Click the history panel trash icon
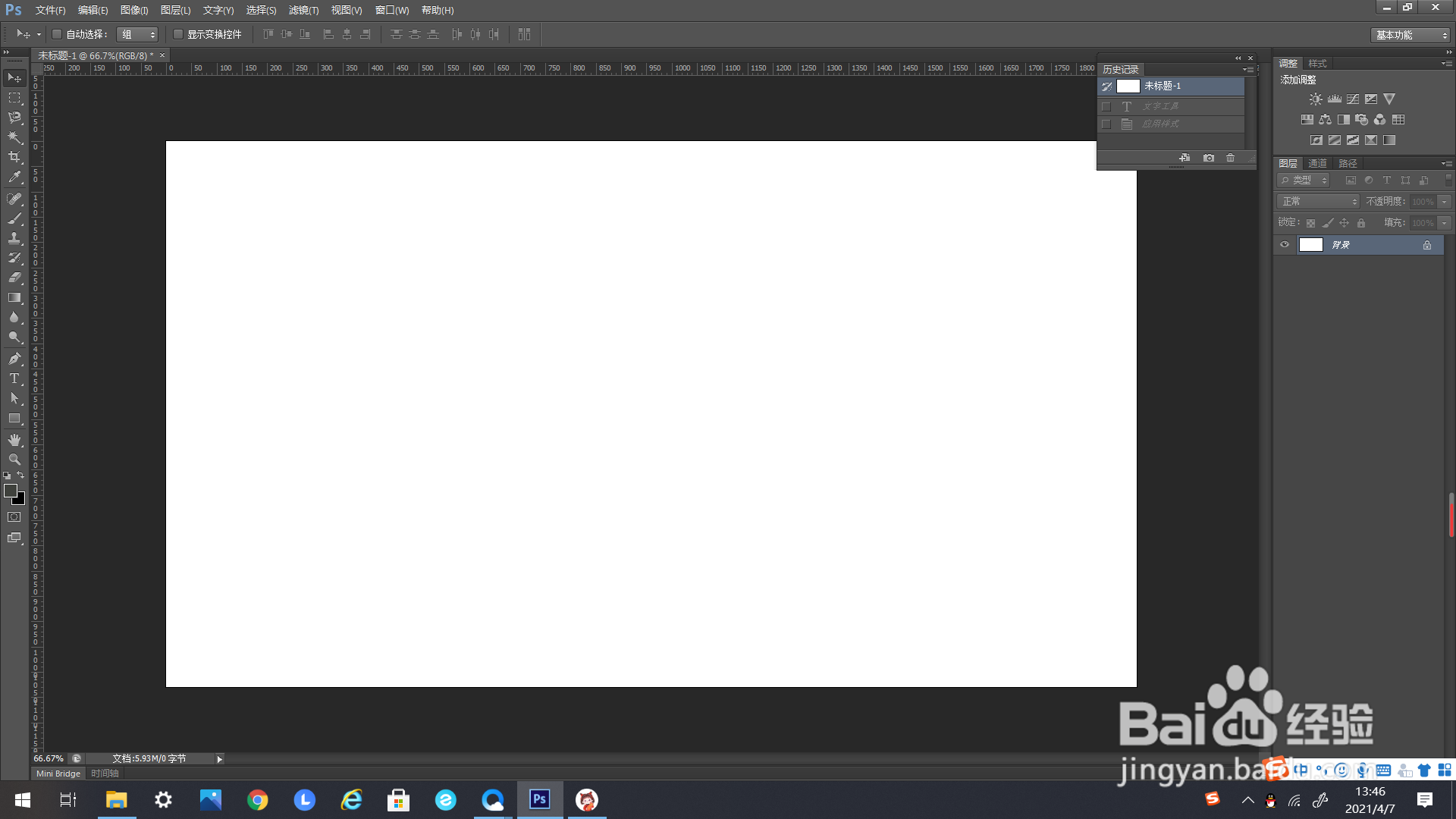This screenshot has height=819, width=1456. pyautogui.click(x=1230, y=158)
